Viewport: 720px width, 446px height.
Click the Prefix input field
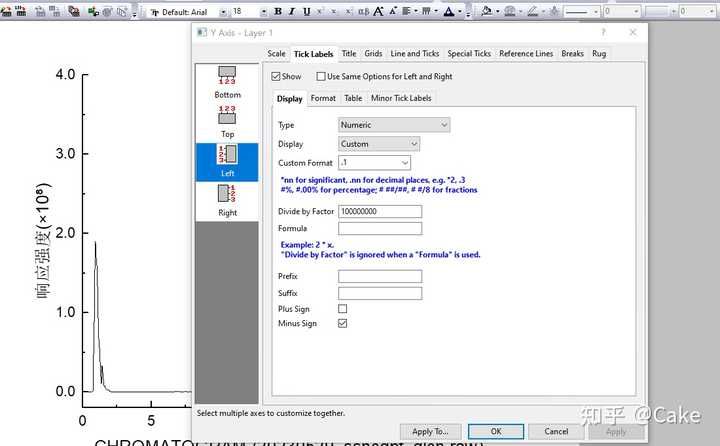coord(380,276)
